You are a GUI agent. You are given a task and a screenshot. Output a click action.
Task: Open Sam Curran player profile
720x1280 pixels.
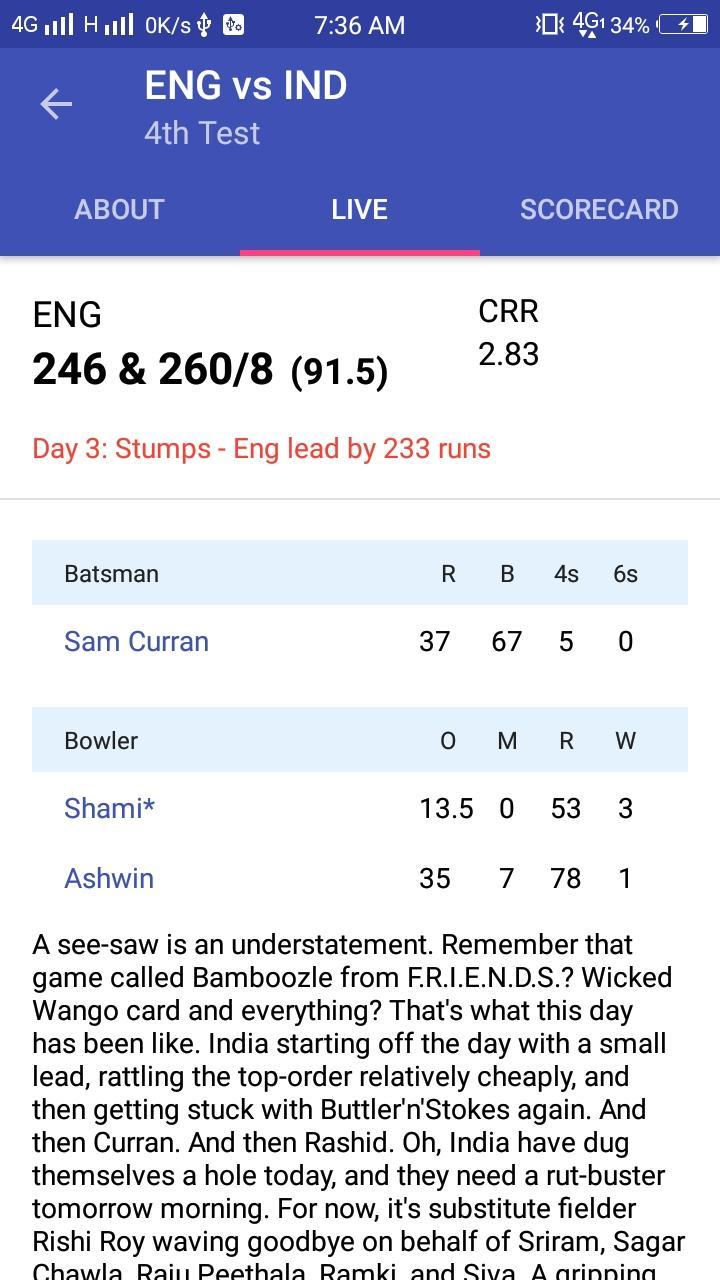pos(136,641)
